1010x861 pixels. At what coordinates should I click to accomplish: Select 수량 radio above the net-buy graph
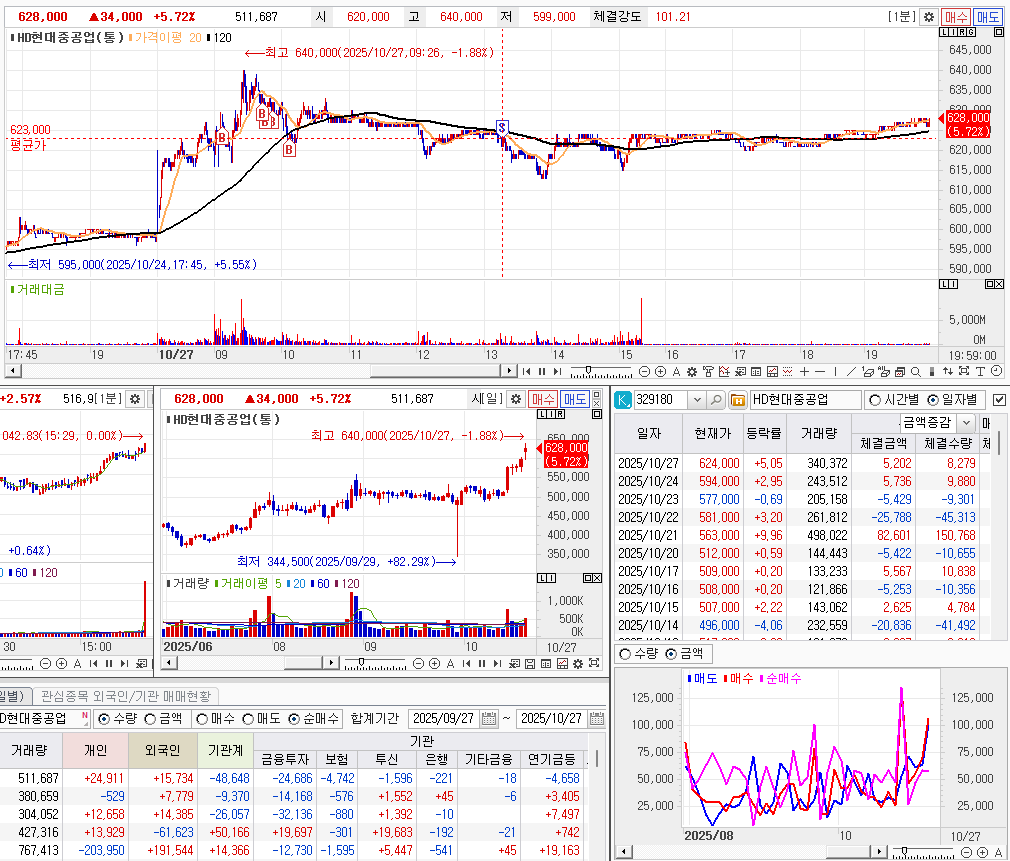click(x=624, y=654)
